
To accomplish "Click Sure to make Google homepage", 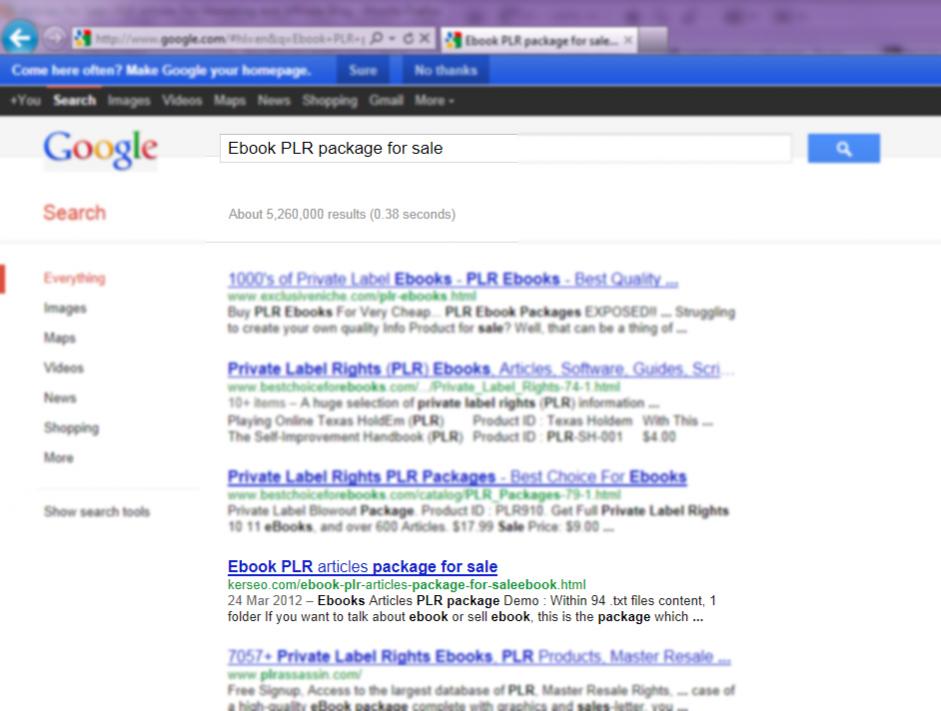I will click(x=363, y=70).
